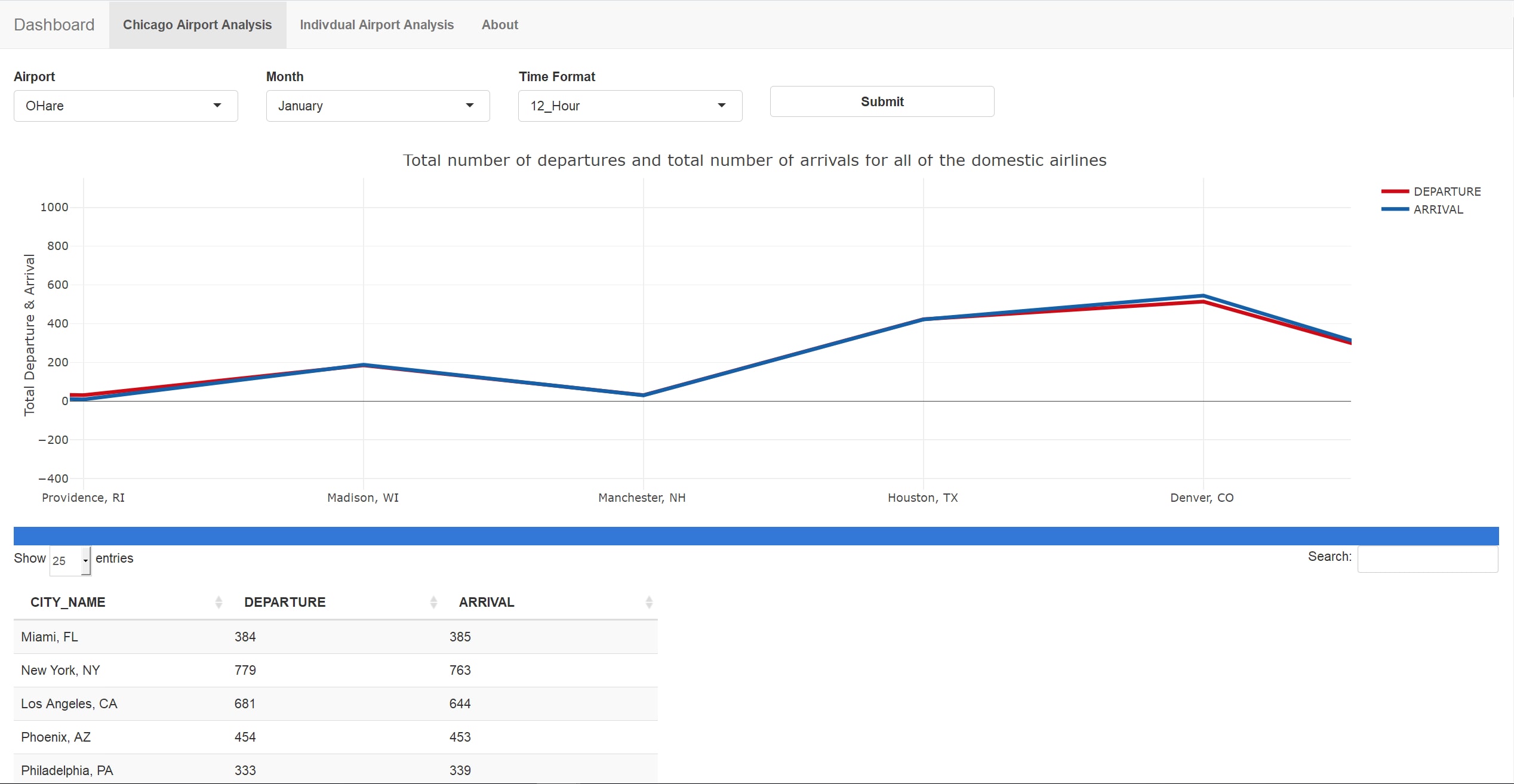Go to the About tab
The height and width of the screenshot is (784, 1514).
pyautogui.click(x=500, y=24)
